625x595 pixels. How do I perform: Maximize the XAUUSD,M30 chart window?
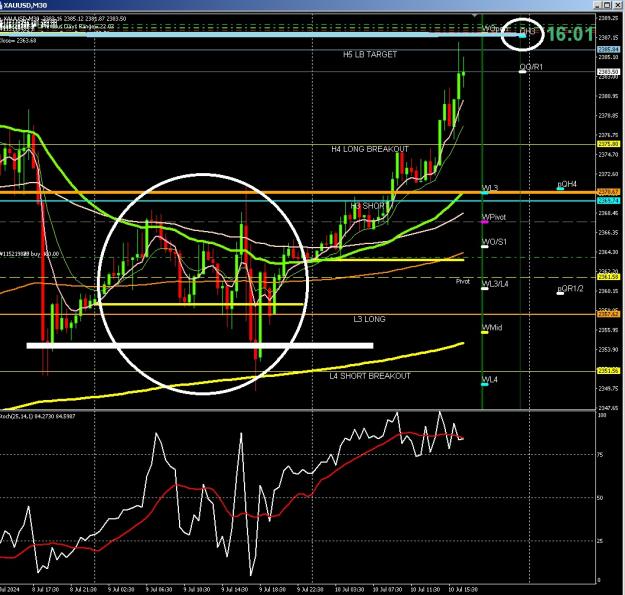click(607, 5)
